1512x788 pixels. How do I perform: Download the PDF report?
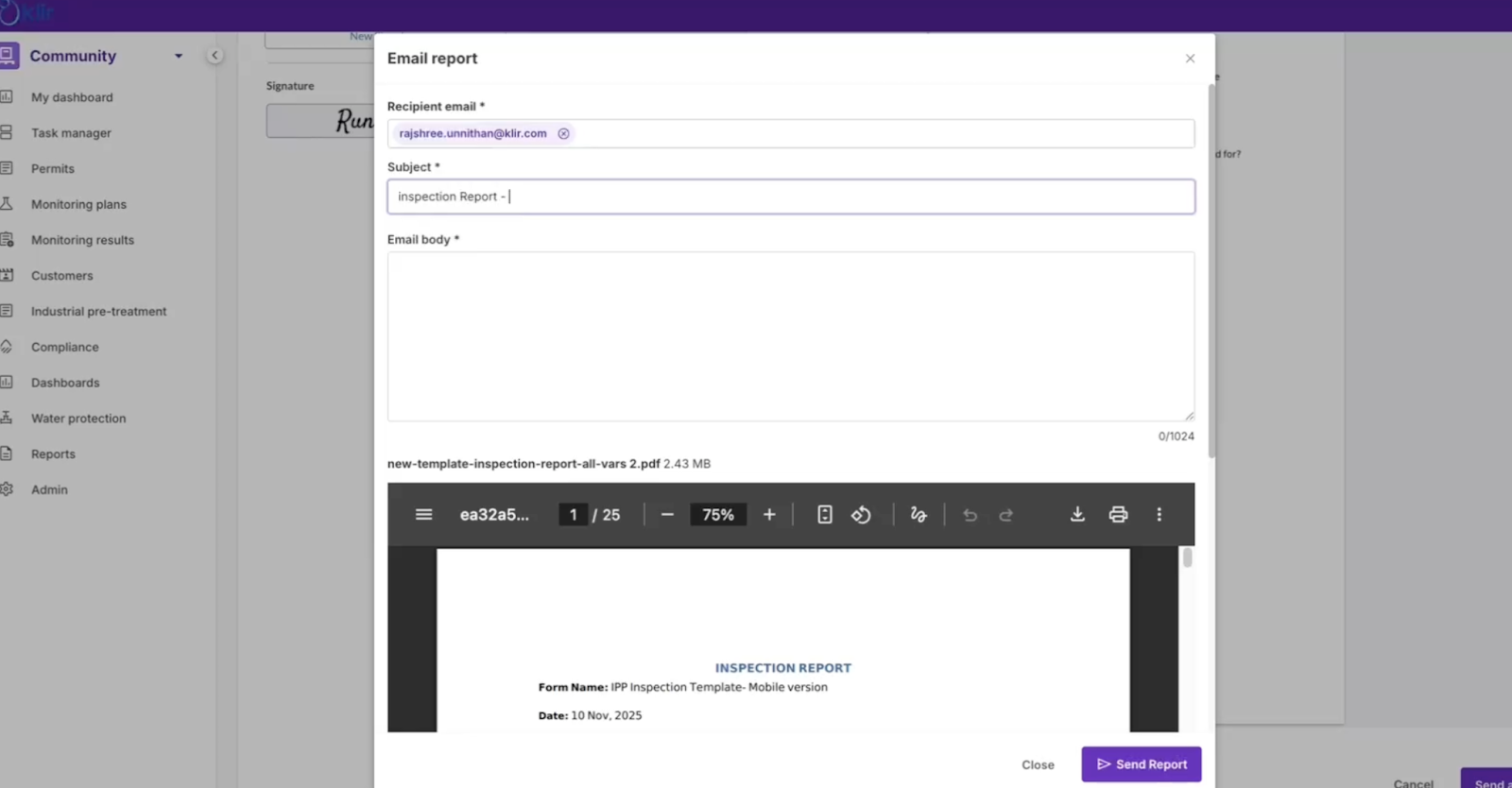[x=1077, y=515]
